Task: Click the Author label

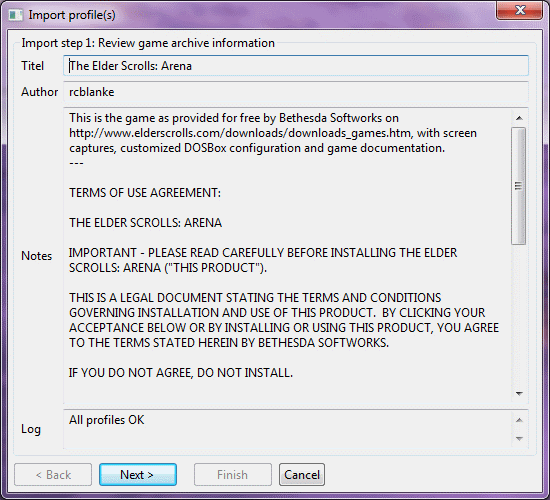Action: [39, 92]
